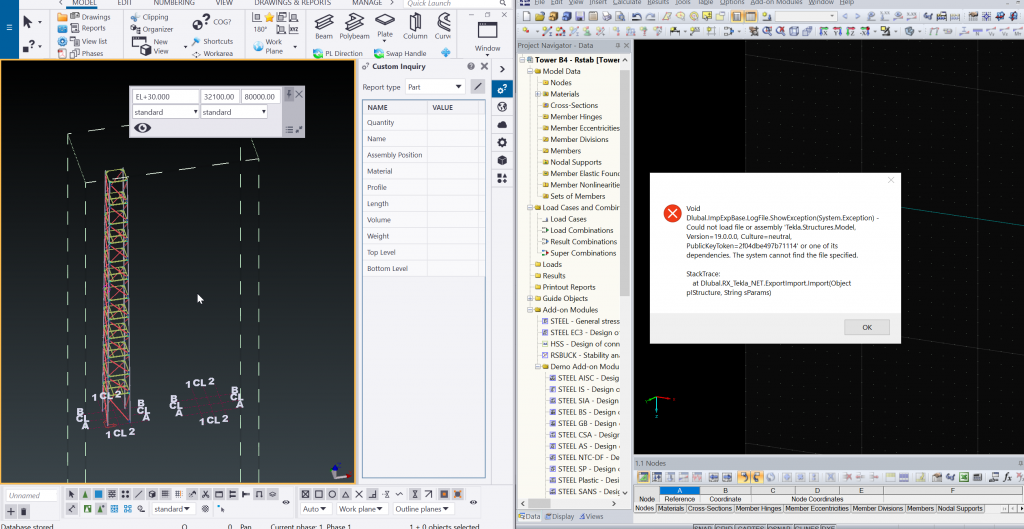Switch to the Display tab in Project Navigator
This screenshot has height=529, width=1024.
point(561,516)
